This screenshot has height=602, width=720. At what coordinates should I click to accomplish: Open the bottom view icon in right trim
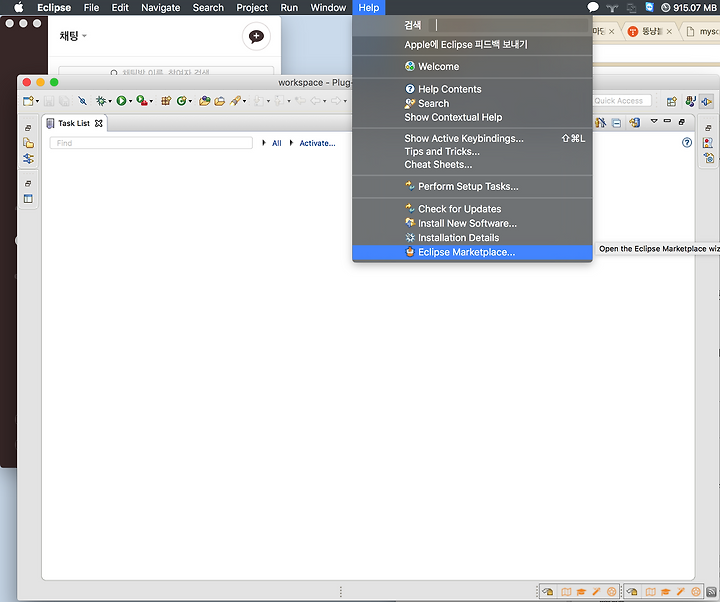pyautogui.click(x=709, y=158)
